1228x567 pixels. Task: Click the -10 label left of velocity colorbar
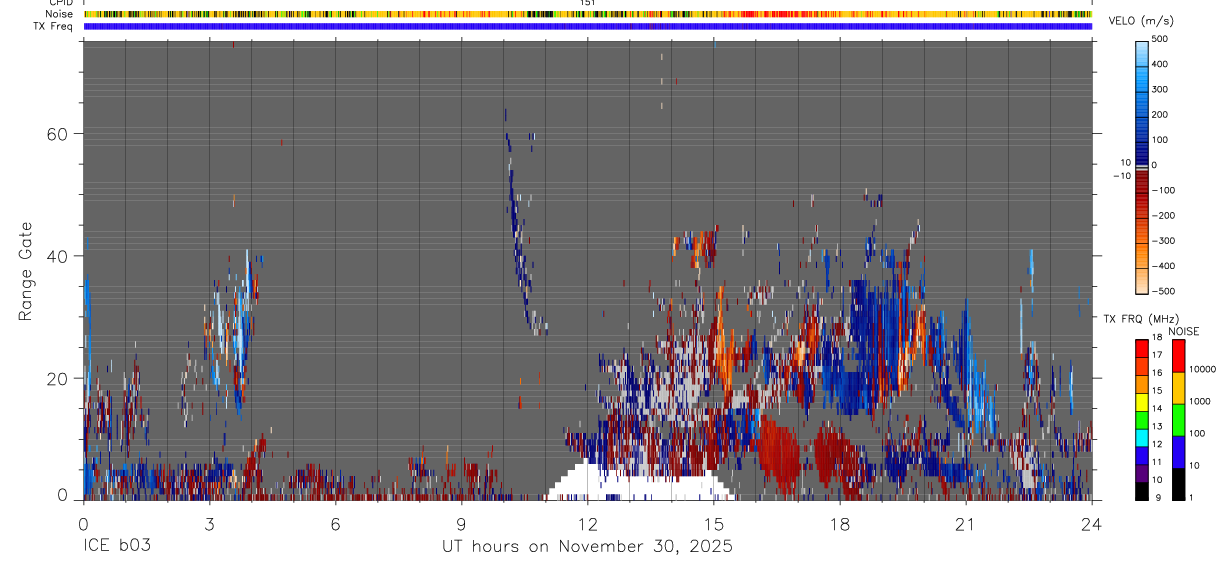[1120, 174]
